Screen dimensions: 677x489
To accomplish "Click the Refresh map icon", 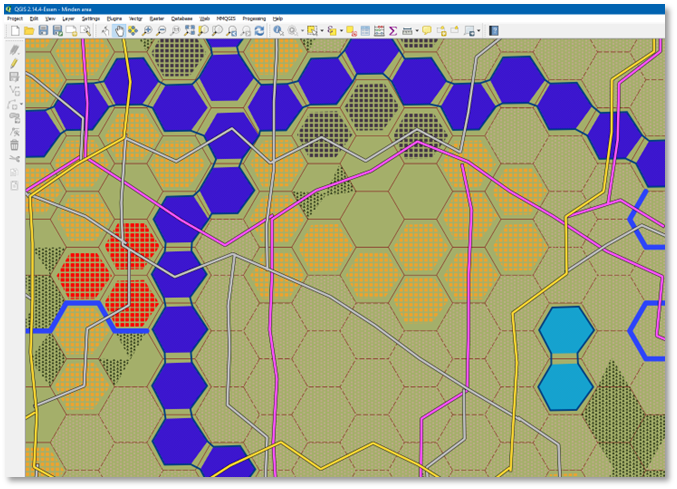I will 260,31.
